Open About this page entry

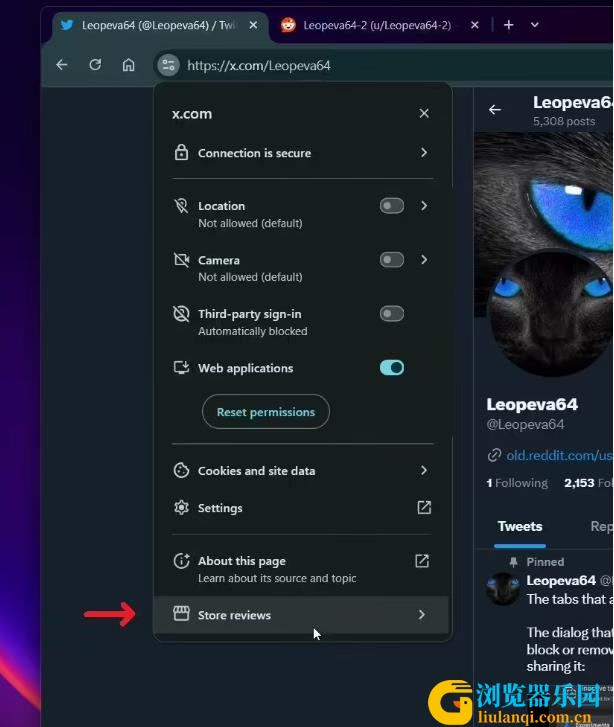303,569
